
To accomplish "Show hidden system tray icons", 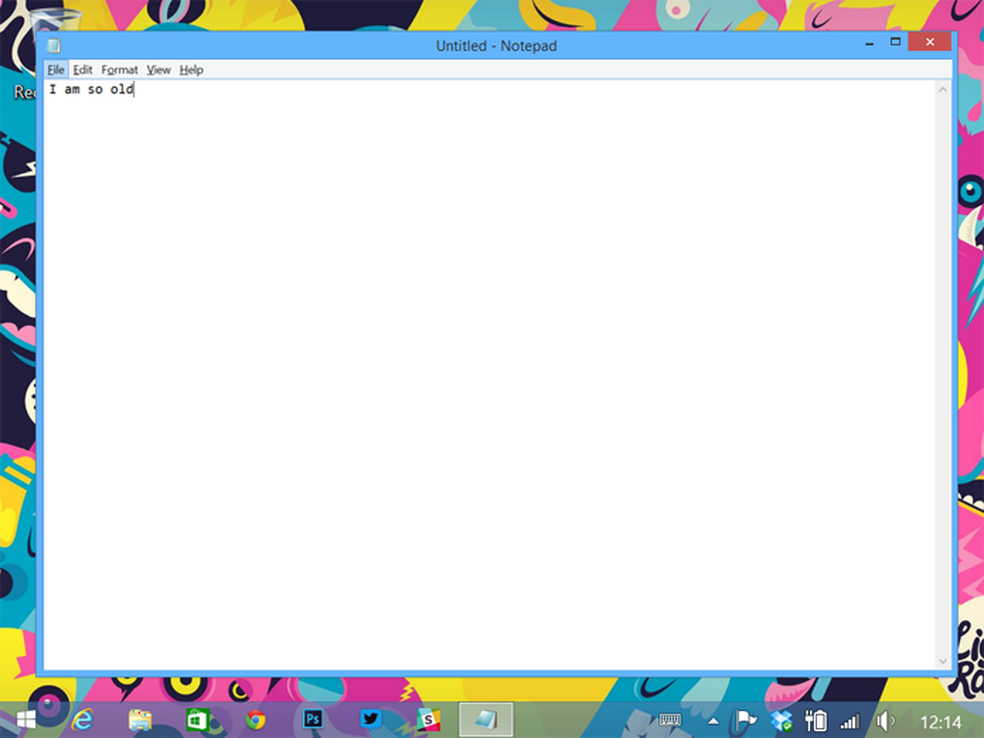I will point(712,720).
